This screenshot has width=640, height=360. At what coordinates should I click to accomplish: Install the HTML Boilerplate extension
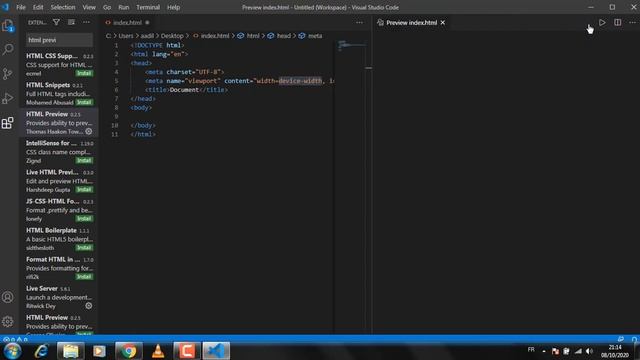pos(84,247)
